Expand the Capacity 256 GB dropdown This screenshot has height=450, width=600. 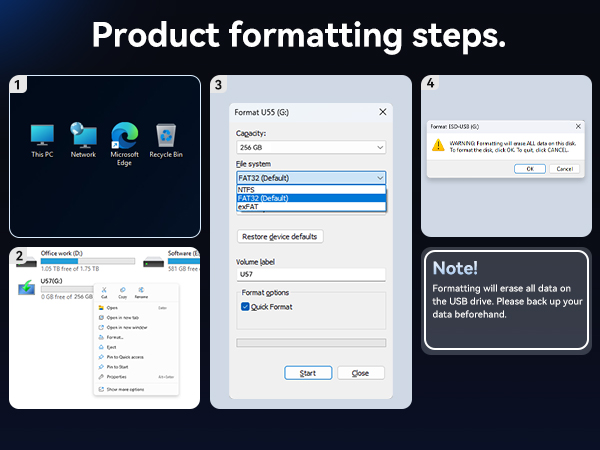point(311,147)
